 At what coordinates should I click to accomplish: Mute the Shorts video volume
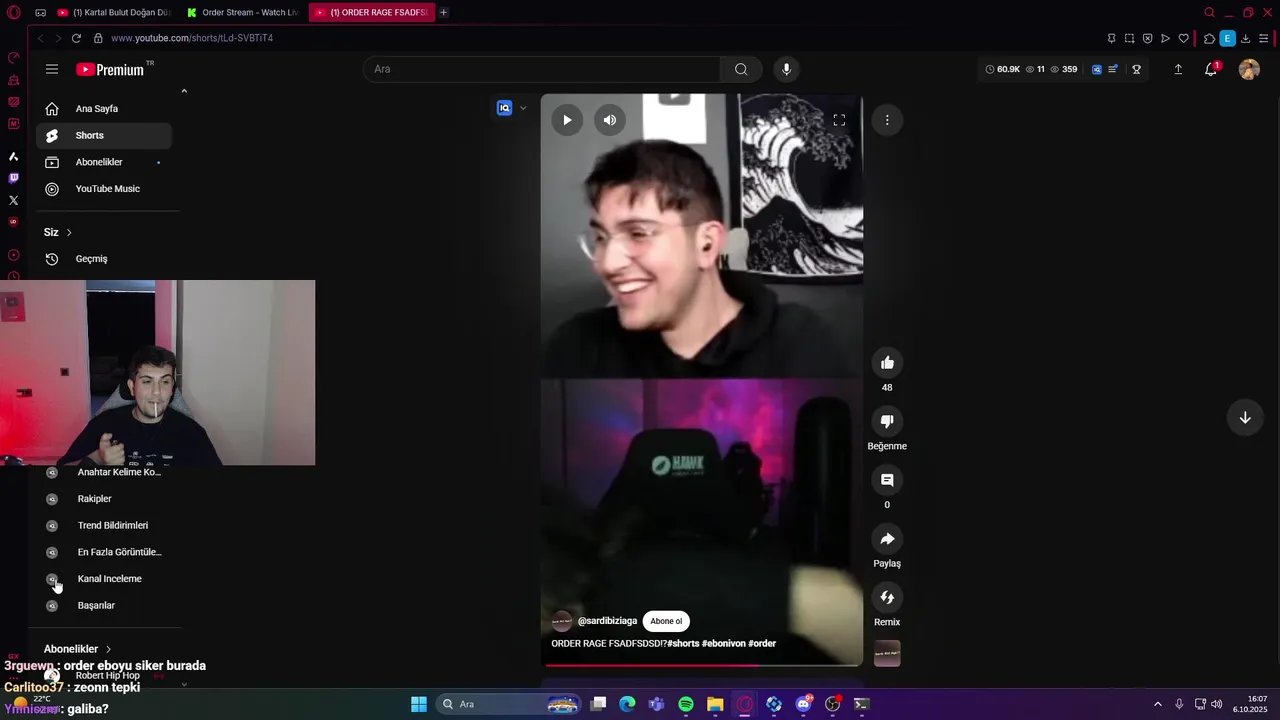click(x=610, y=120)
